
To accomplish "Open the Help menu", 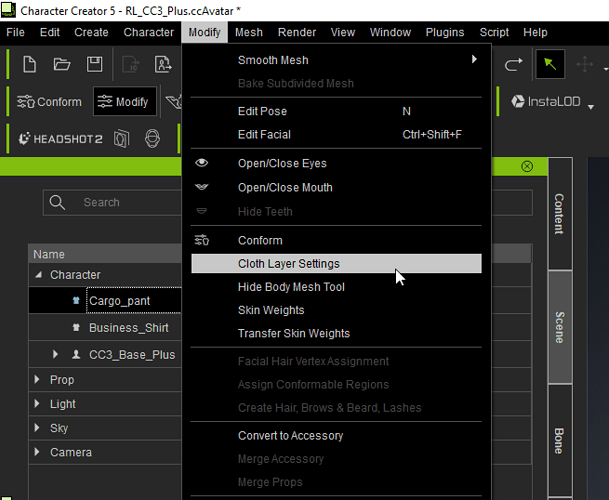I will tap(535, 32).
